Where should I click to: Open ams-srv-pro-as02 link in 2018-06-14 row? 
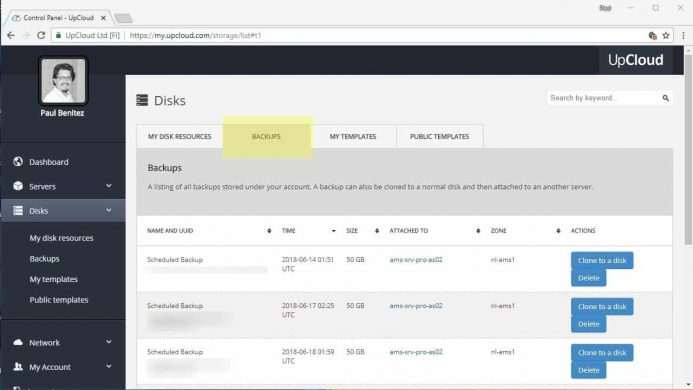416,260
